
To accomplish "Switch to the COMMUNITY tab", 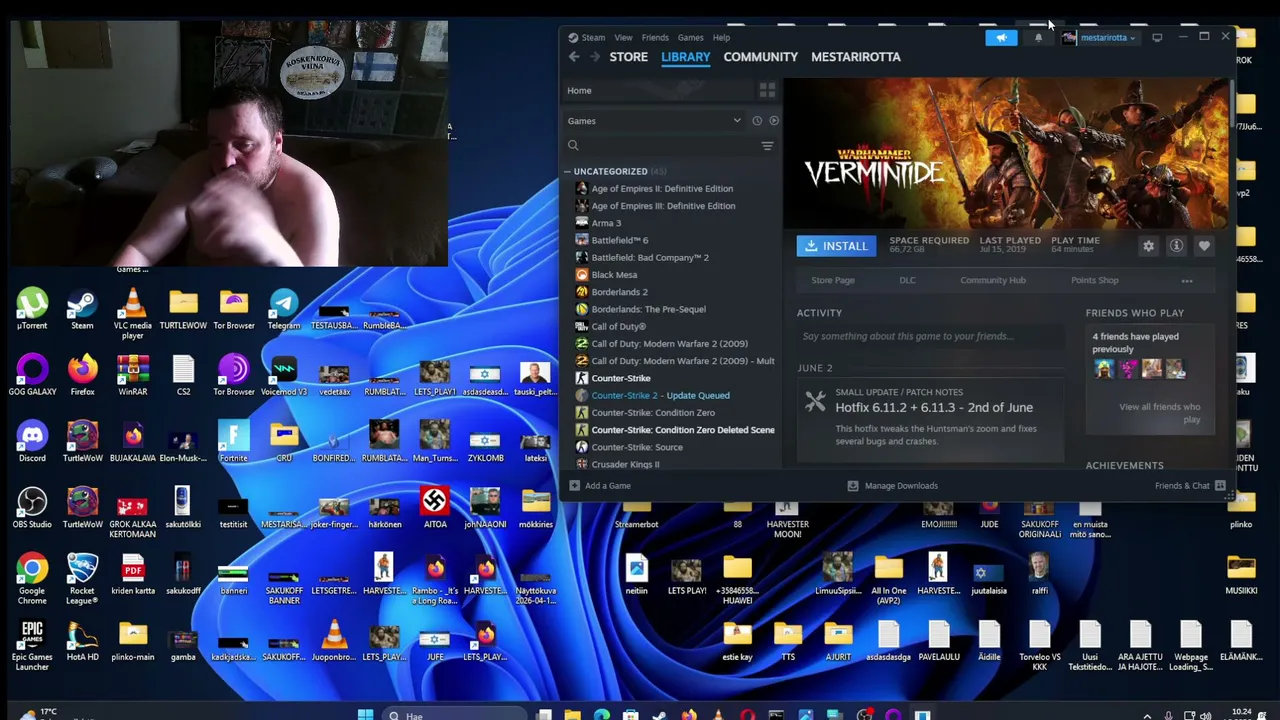I will [x=761, y=57].
